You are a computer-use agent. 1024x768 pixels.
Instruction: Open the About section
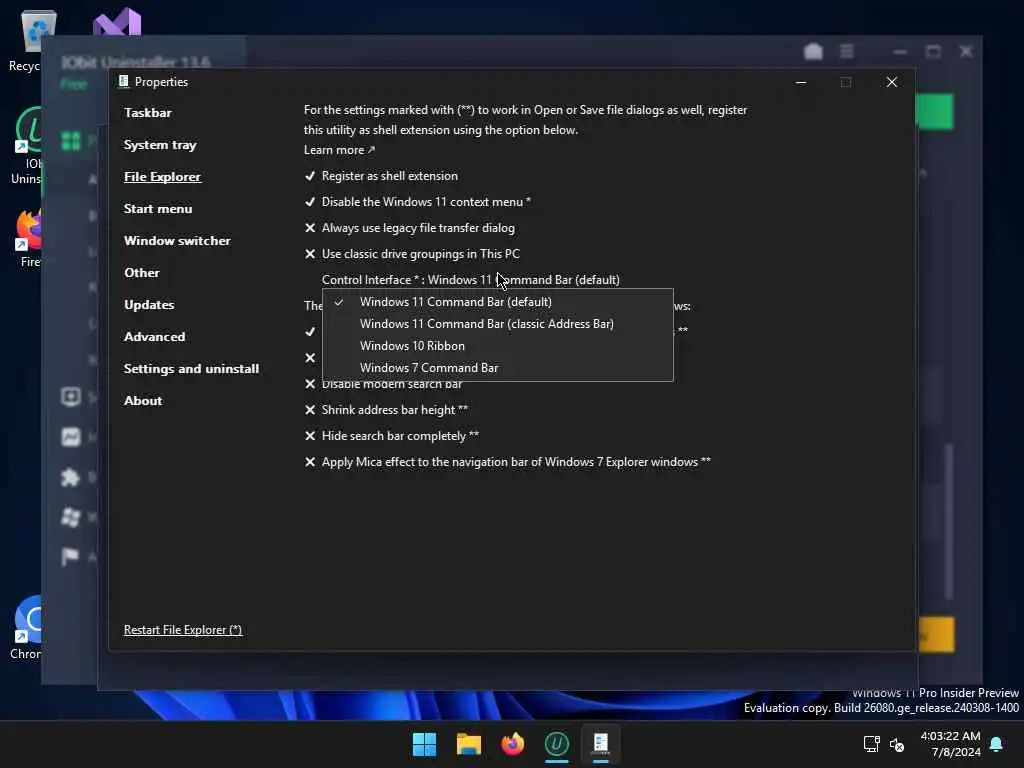coord(143,400)
